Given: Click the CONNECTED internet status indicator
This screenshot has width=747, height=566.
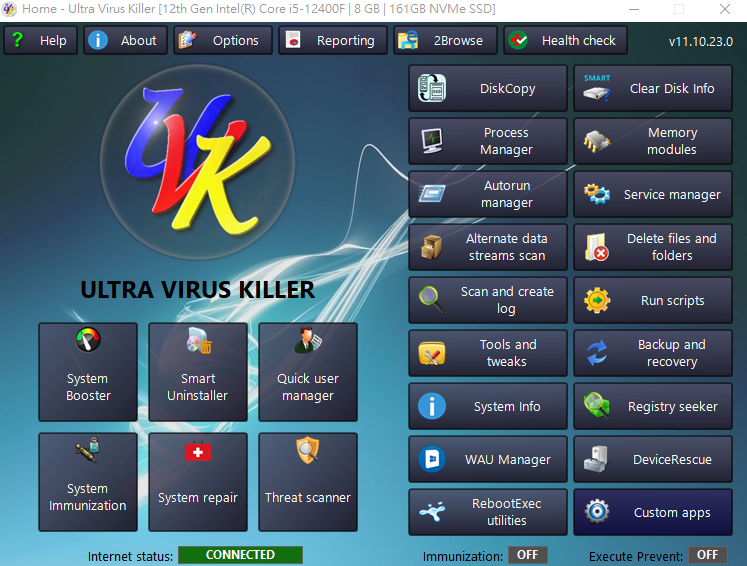Looking at the screenshot, I should click(x=240, y=555).
